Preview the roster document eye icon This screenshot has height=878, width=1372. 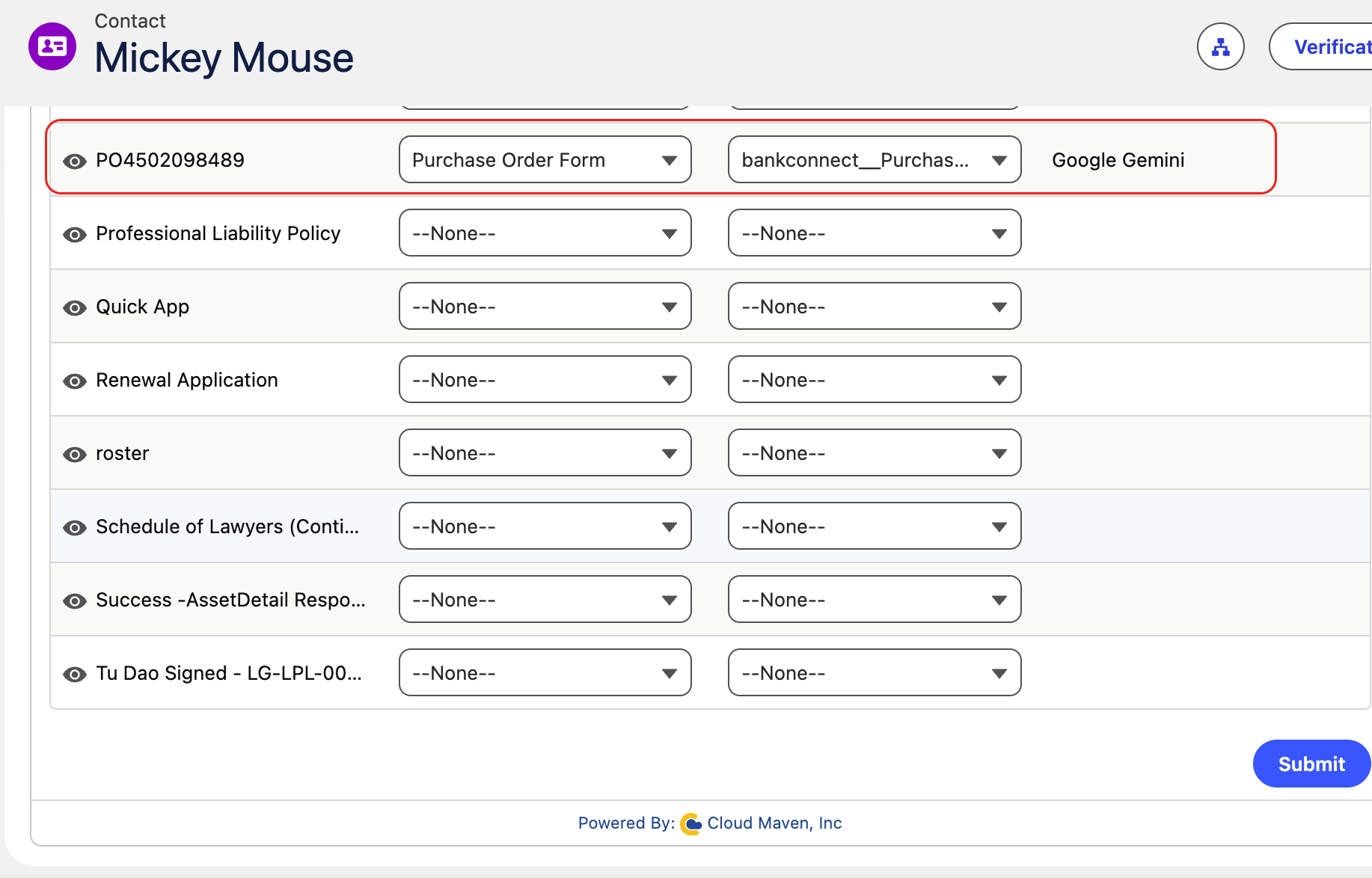pyautogui.click(x=75, y=454)
